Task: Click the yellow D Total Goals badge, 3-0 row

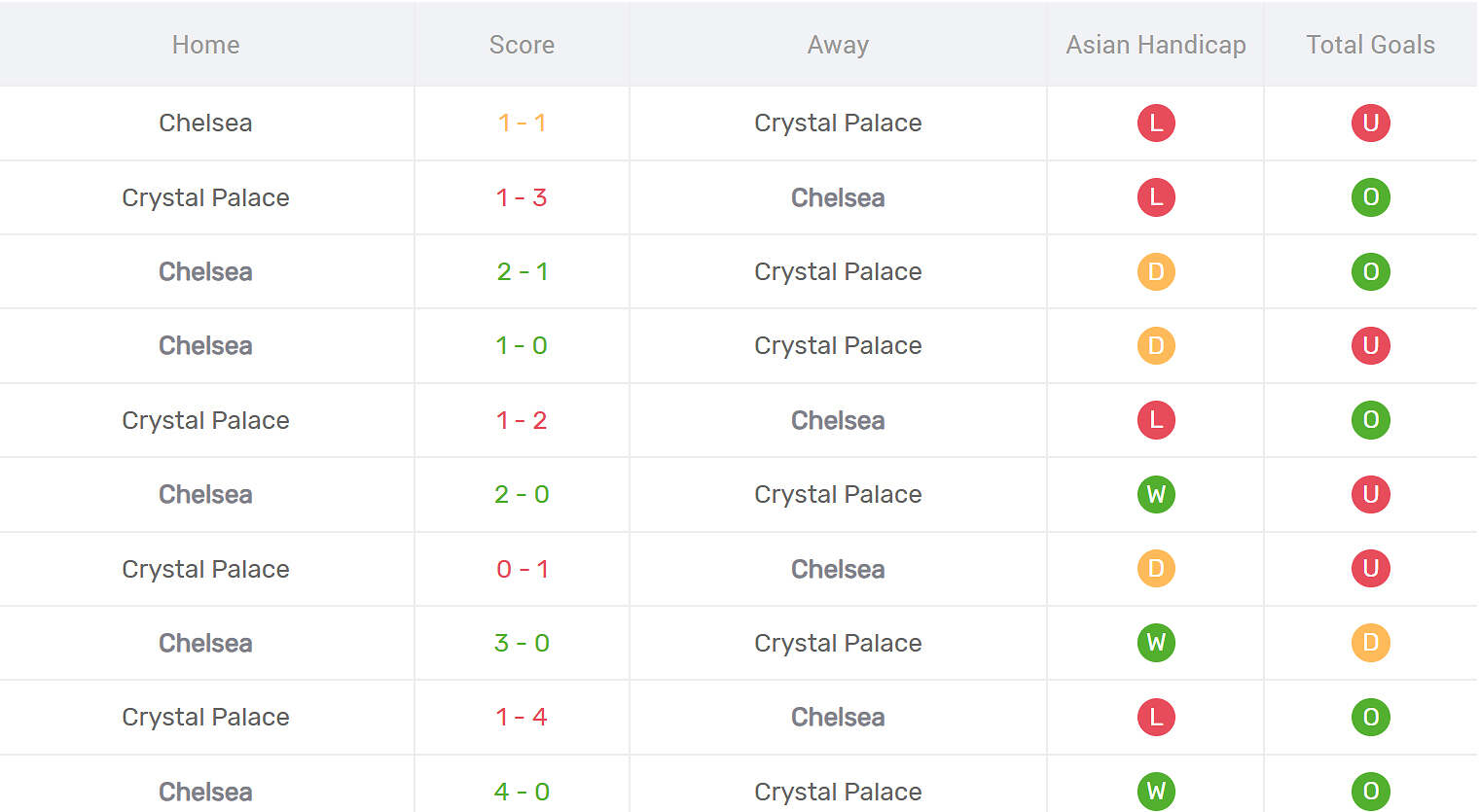Action: 1370,643
